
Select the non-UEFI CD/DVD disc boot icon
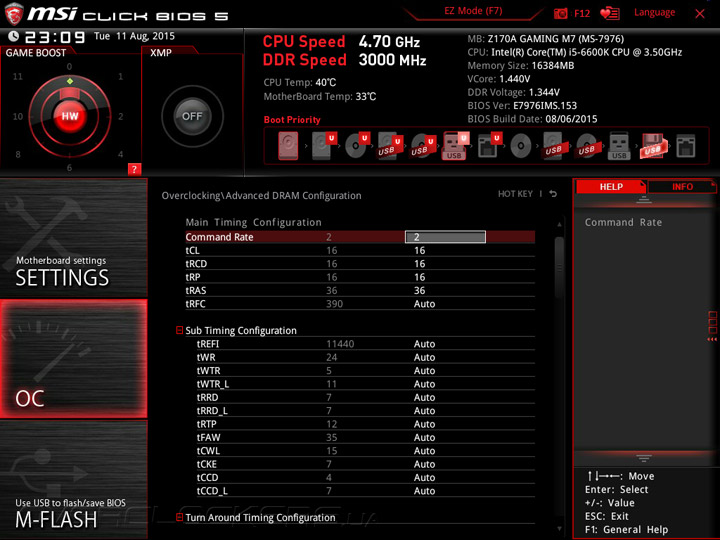point(521,146)
